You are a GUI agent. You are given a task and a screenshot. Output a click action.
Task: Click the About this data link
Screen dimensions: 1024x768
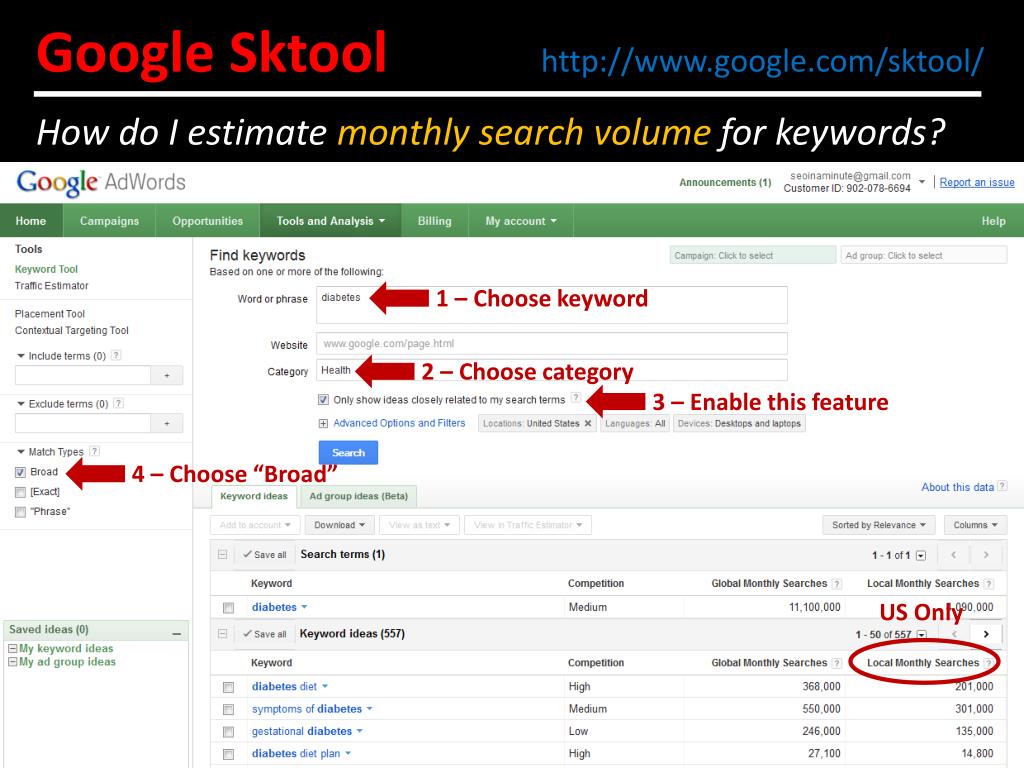[957, 487]
